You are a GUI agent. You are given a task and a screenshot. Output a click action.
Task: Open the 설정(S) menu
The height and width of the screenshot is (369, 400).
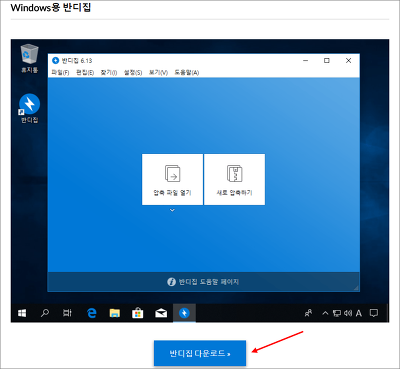coord(133,72)
